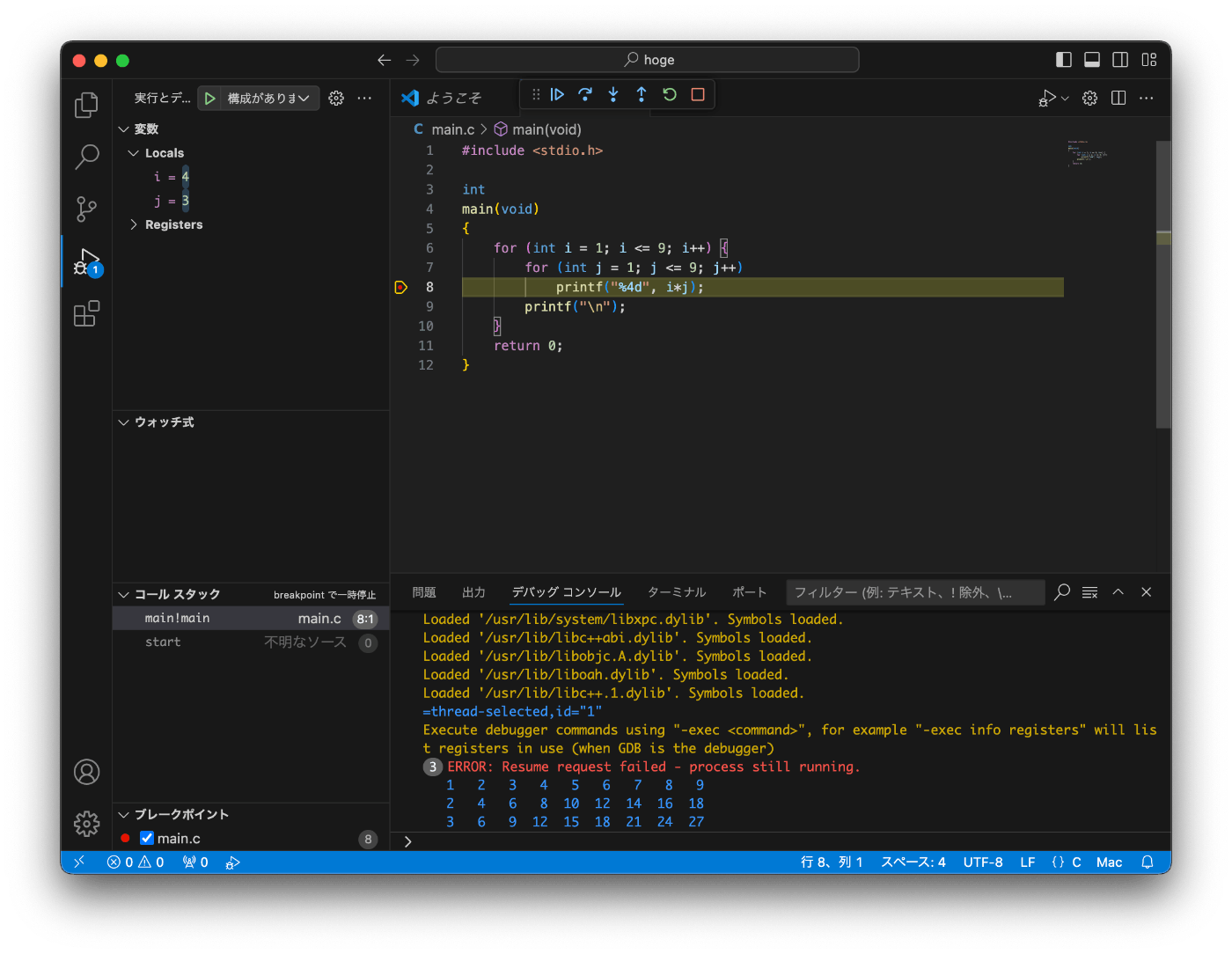Close the bottom panel
Image resolution: width=1232 pixels, height=954 pixels.
(1147, 592)
